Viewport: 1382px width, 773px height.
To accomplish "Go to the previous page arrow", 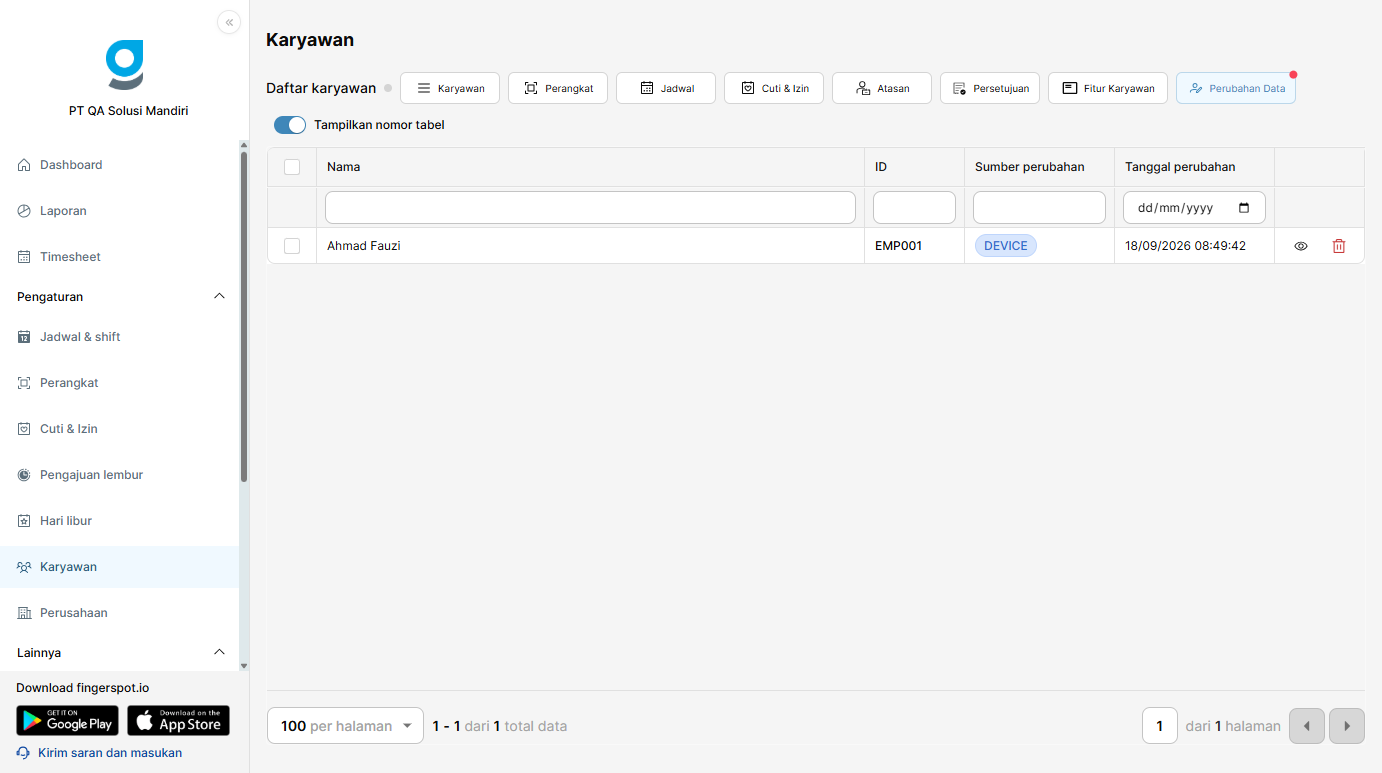I will point(1307,726).
